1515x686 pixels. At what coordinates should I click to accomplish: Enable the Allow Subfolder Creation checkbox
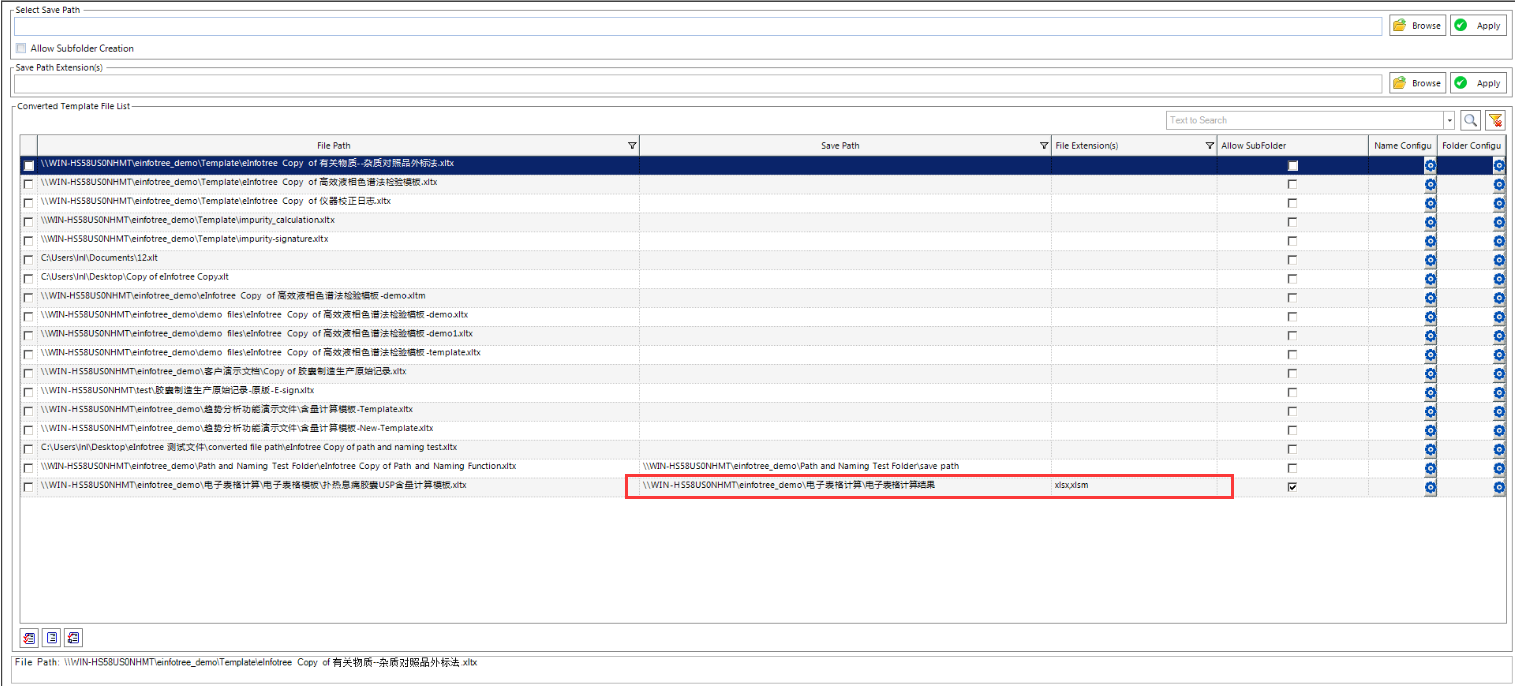21,48
